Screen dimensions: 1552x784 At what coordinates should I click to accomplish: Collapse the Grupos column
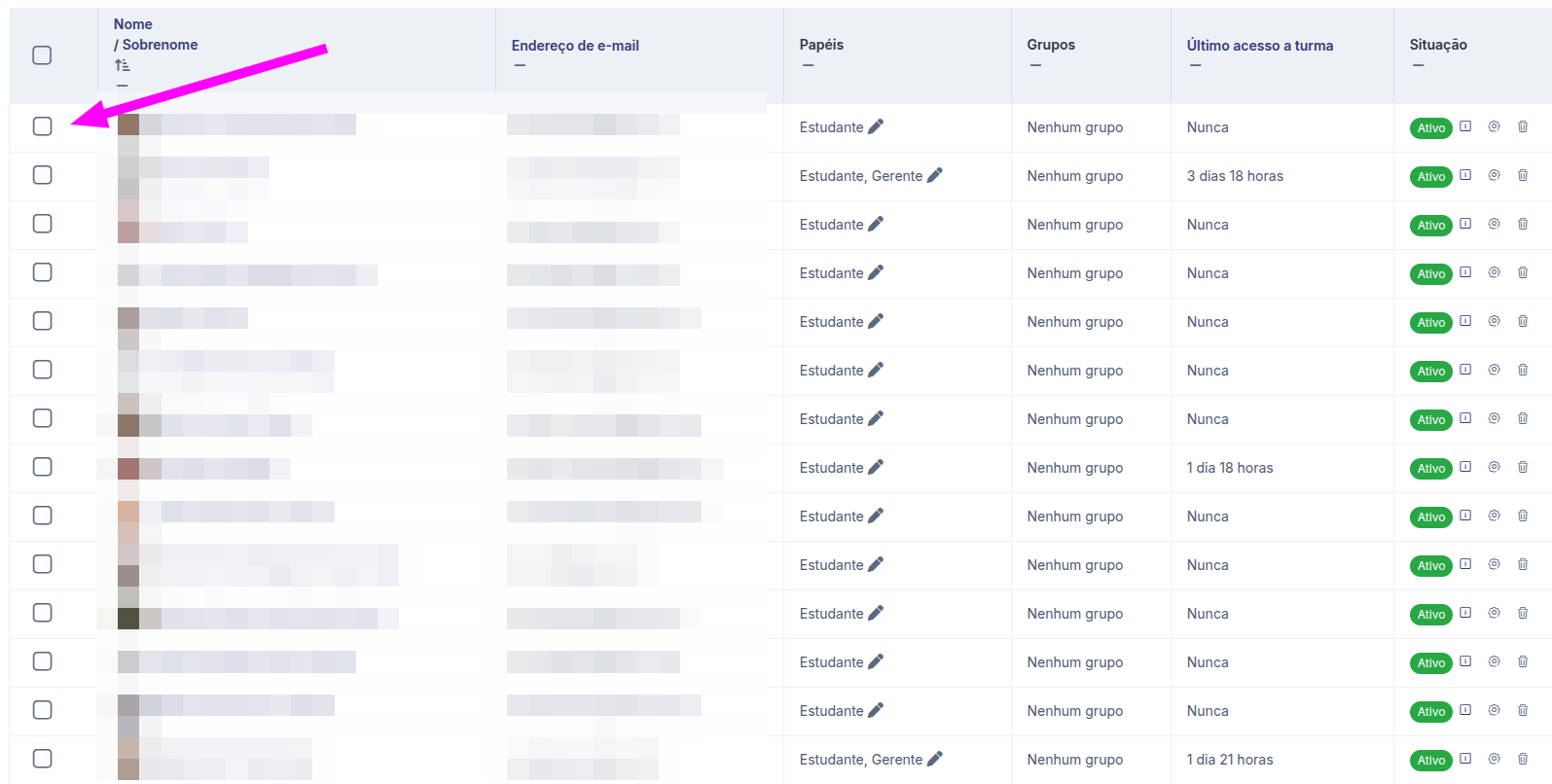pyautogui.click(x=1035, y=66)
